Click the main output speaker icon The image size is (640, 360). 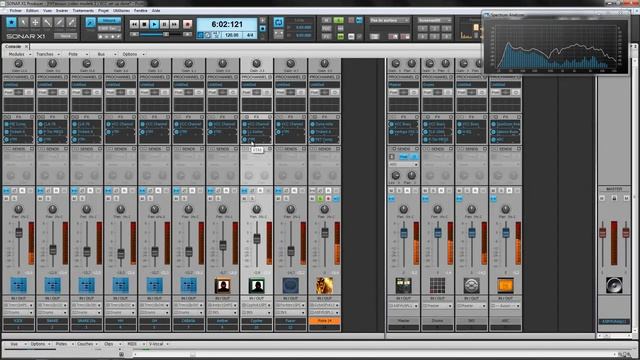614,285
